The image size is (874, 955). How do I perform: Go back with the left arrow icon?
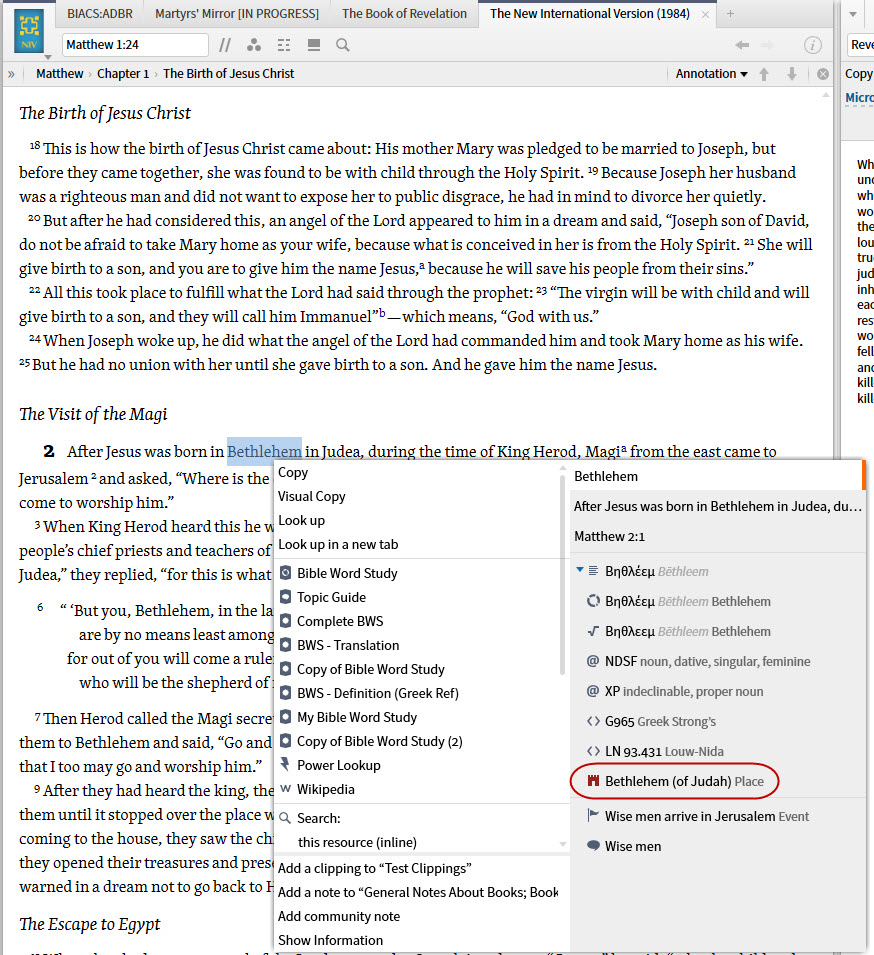point(742,45)
